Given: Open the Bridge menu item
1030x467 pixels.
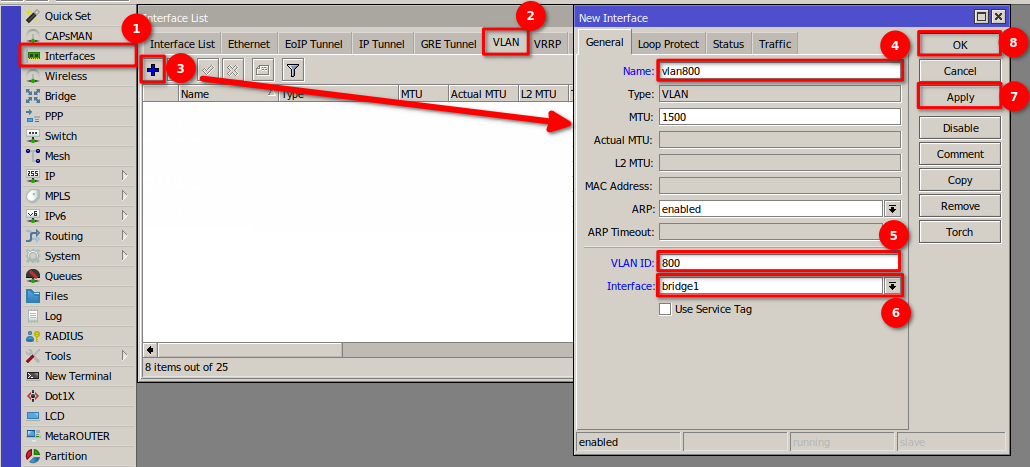Looking at the screenshot, I should (x=59, y=96).
